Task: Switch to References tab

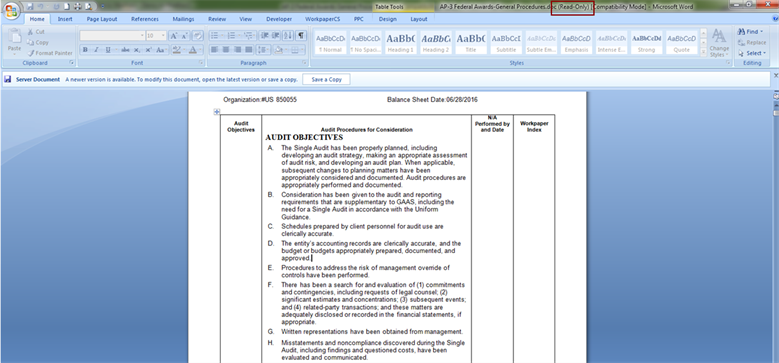Action: tap(145, 19)
